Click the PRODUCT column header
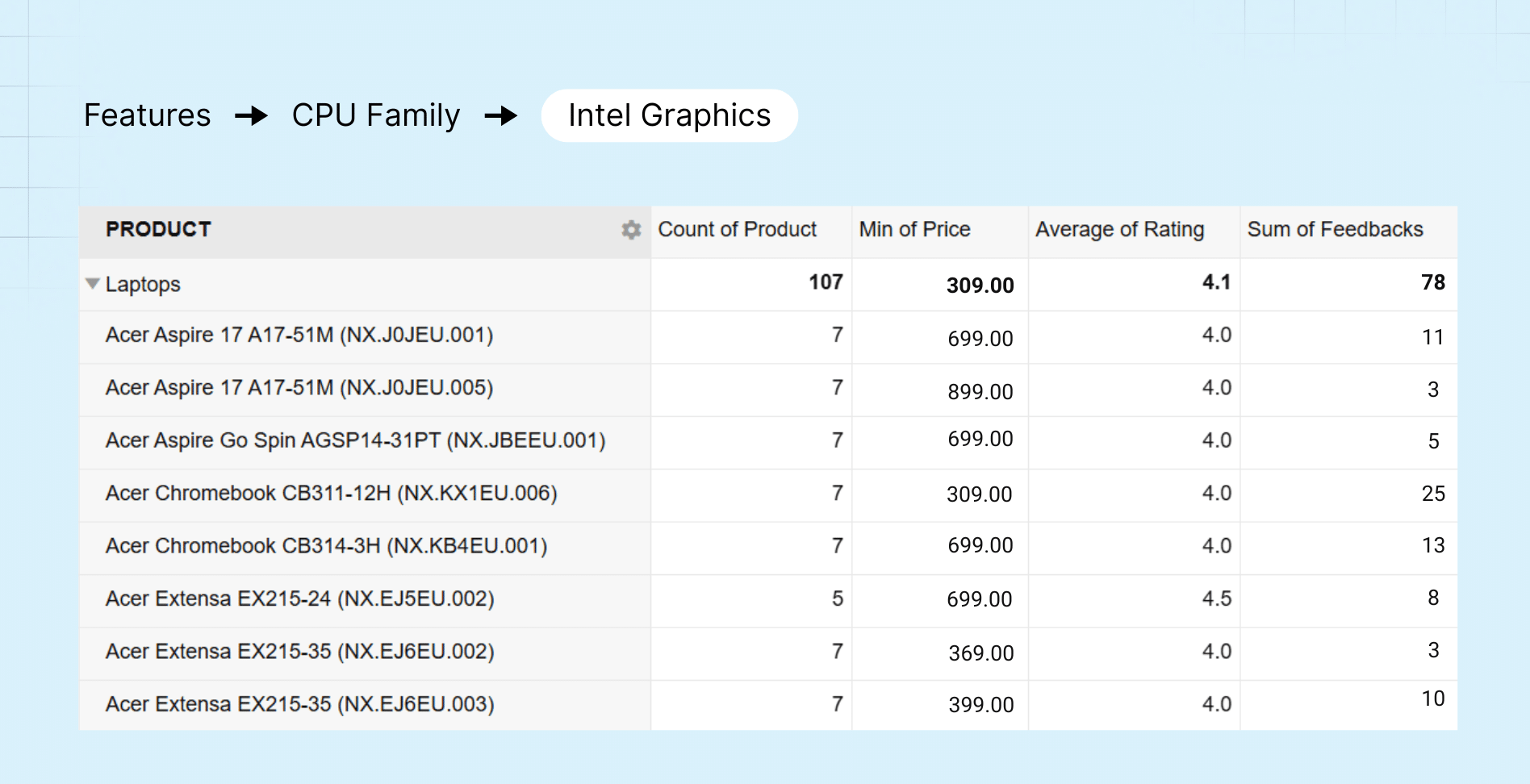Image resolution: width=1530 pixels, height=784 pixels. (x=158, y=230)
